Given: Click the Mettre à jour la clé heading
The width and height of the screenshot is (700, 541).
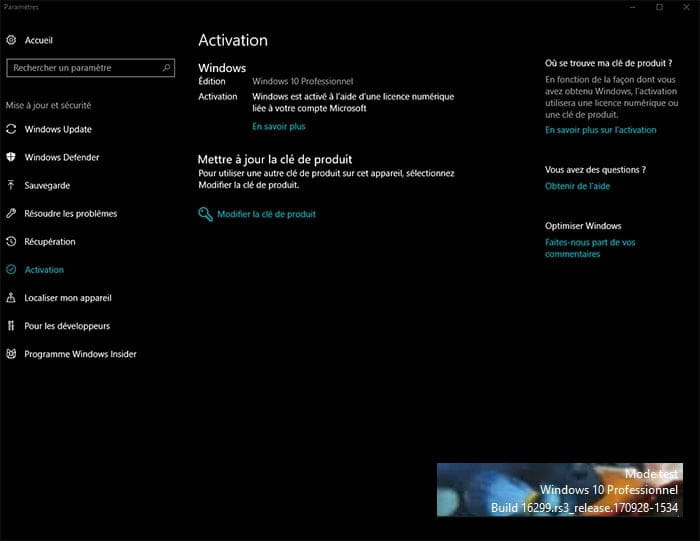Looking at the screenshot, I should tap(275, 159).
